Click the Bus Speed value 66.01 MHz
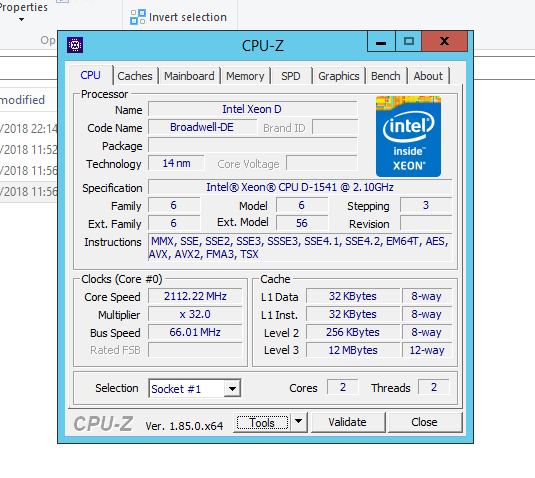Image resolution: width=535 pixels, height=478 pixels. tap(195, 332)
